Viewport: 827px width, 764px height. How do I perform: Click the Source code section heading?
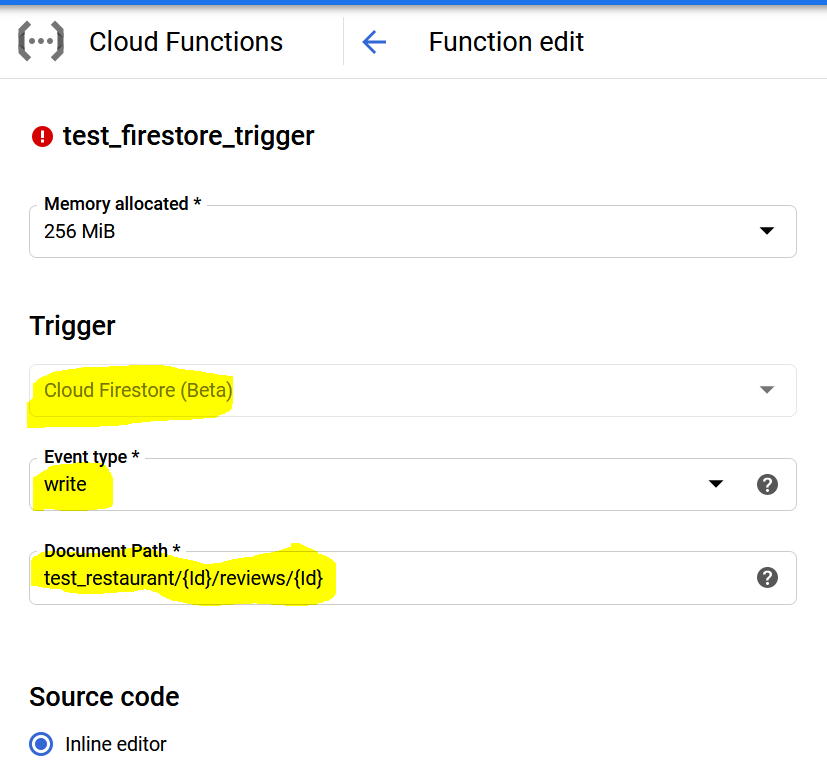[104, 697]
